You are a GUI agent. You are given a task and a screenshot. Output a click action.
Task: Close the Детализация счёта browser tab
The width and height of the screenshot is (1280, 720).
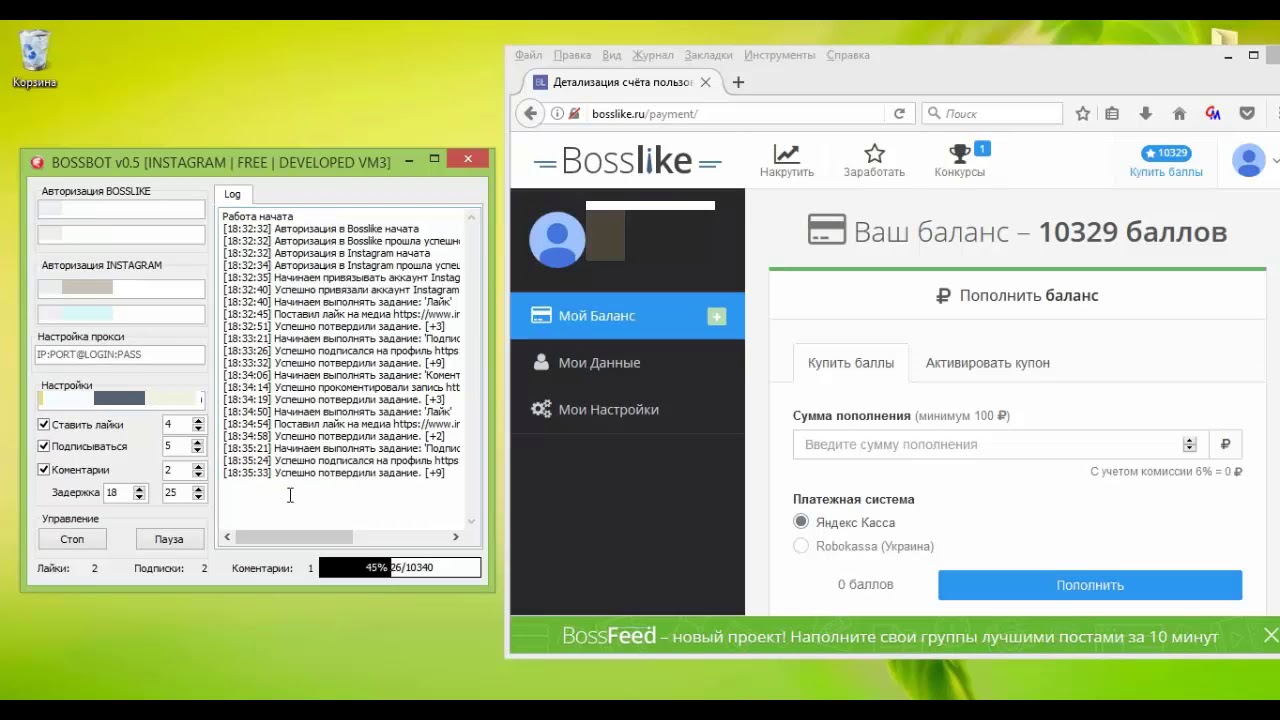click(x=706, y=82)
